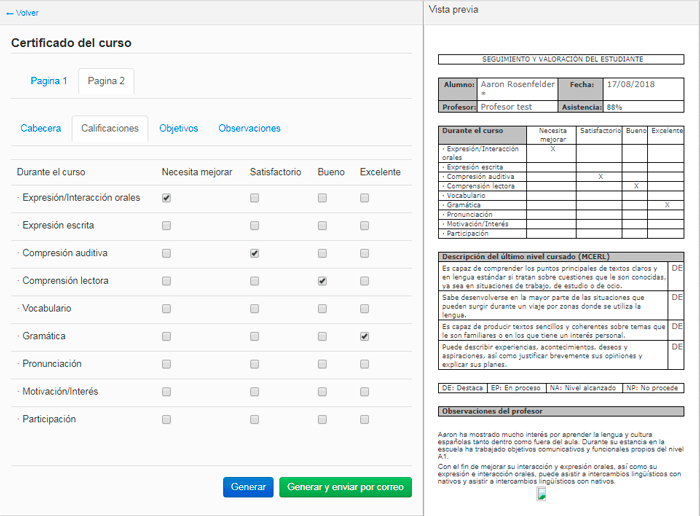Select the Calificaciones tab
The height and width of the screenshot is (516, 700).
110,129
